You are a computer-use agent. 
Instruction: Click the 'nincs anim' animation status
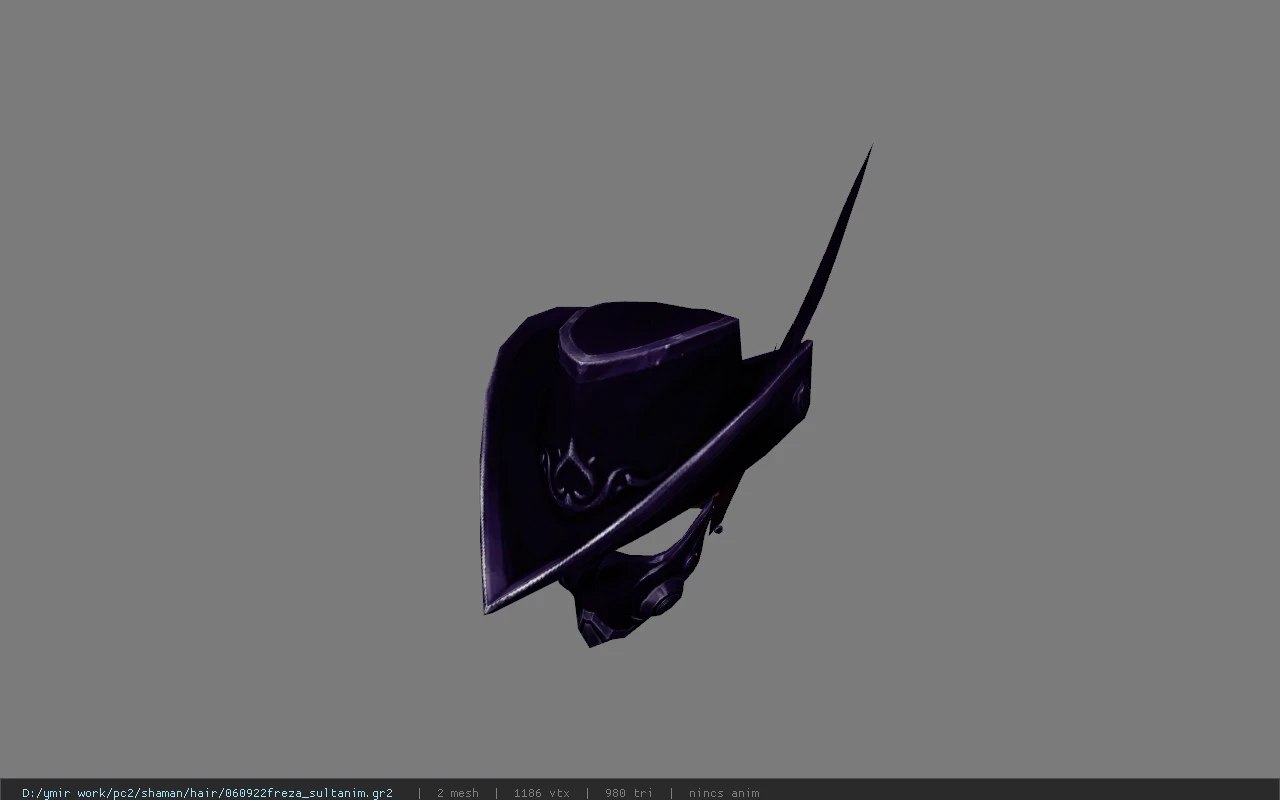723,793
